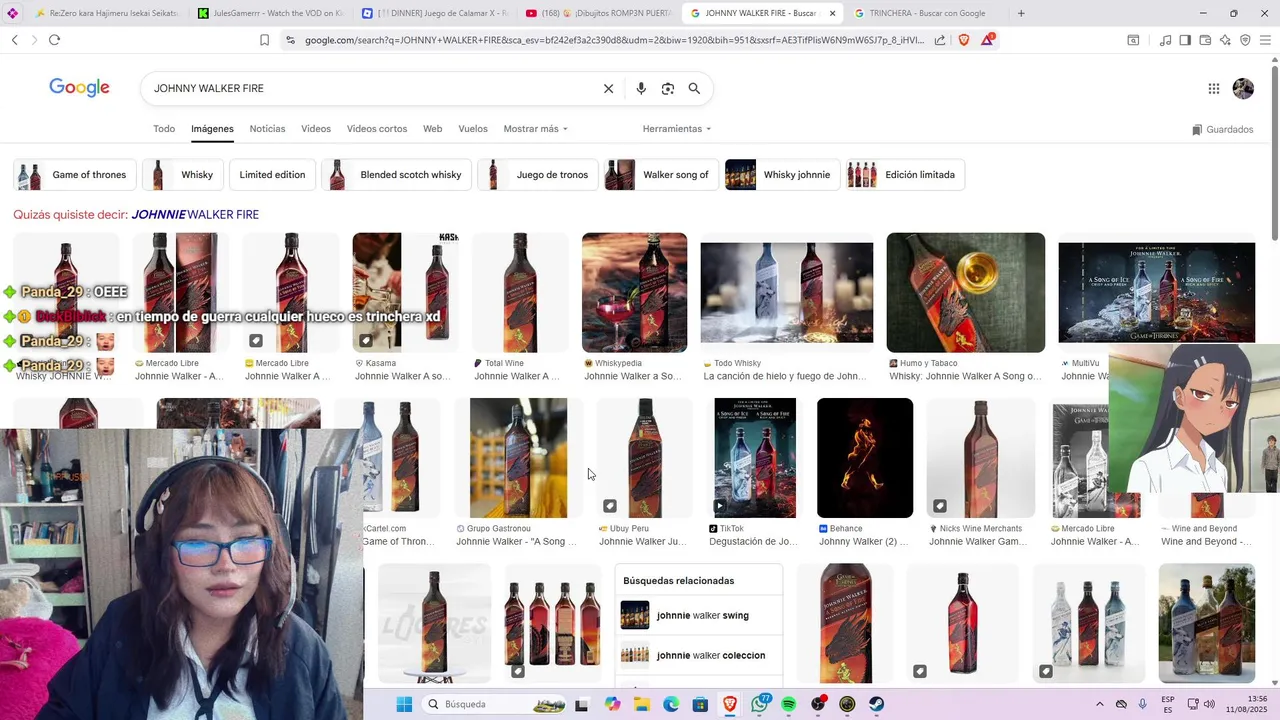The width and height of the screenshot is (1280, 720).
Task: Open the Whiskypedia cocktail image result
Action: tap(634, 293)
